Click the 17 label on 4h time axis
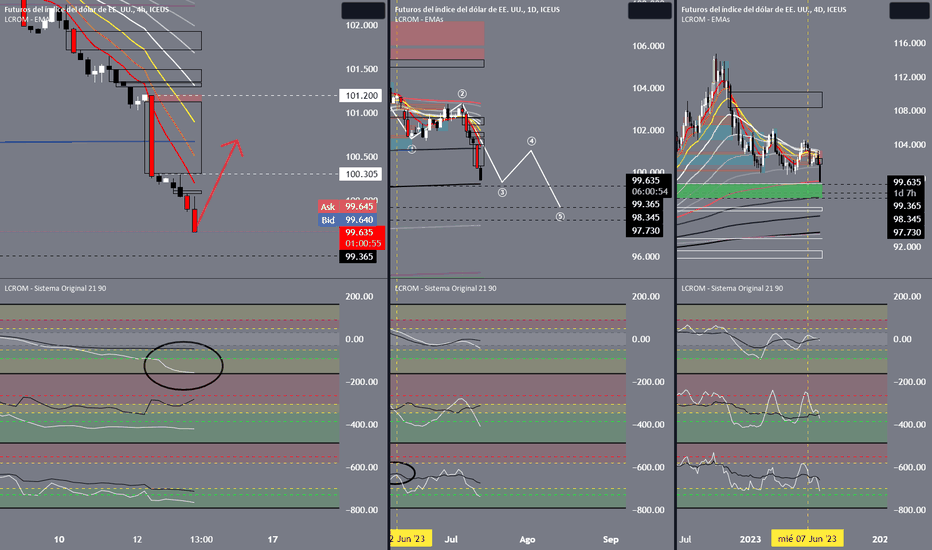 273,540
